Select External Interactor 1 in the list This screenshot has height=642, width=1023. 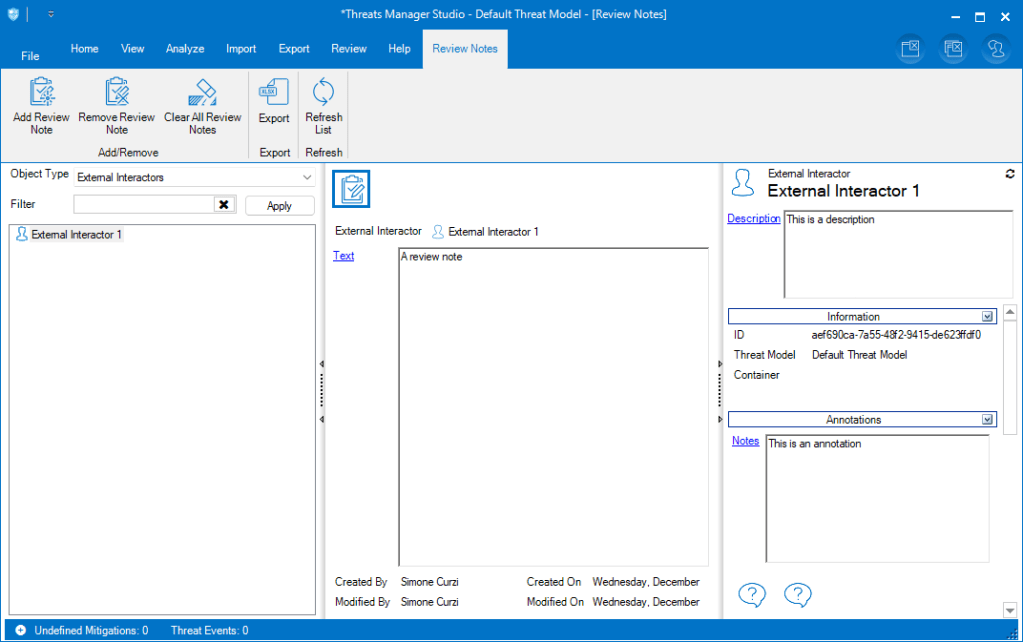(x=76, y=235)
